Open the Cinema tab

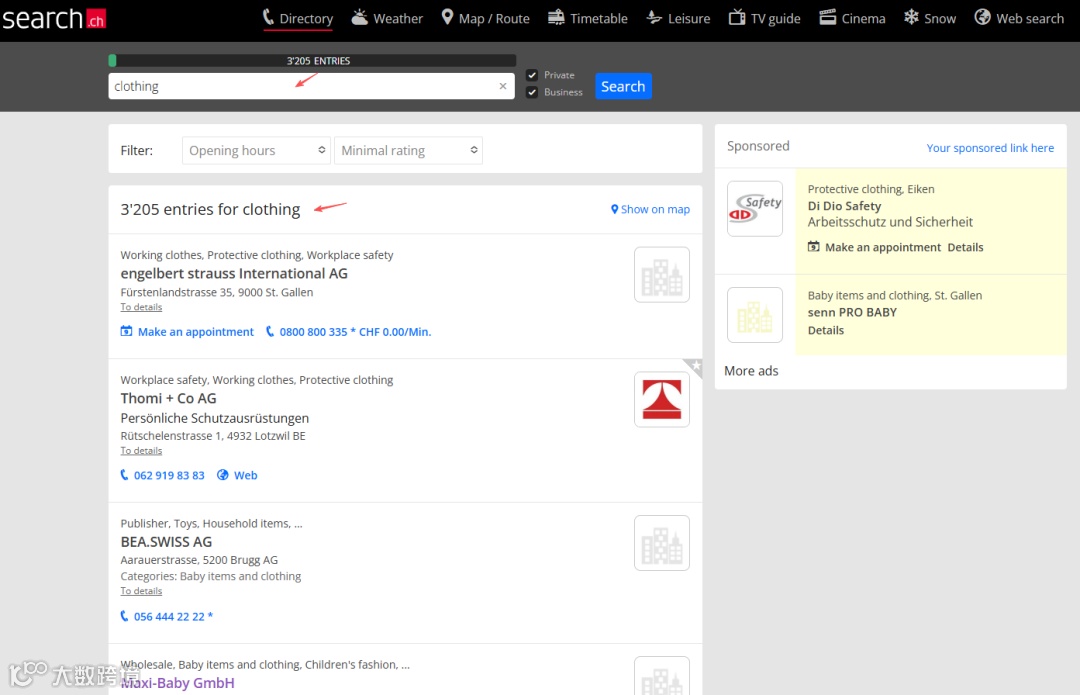(852, 19)
